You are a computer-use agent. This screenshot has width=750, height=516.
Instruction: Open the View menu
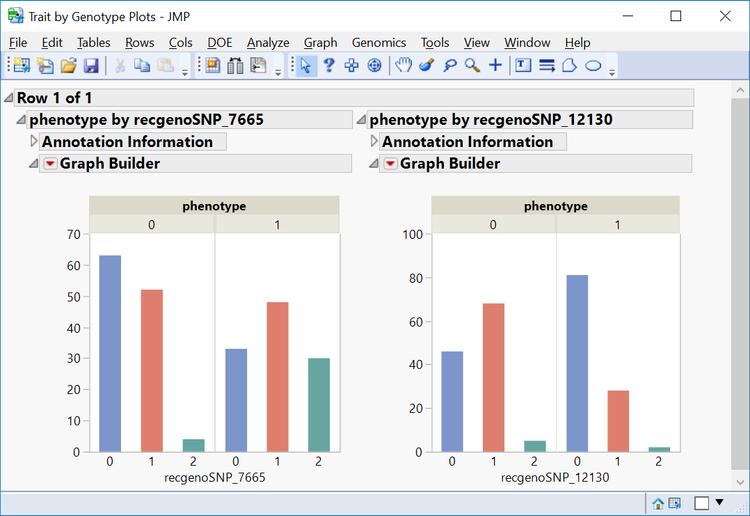coord(476,43)
